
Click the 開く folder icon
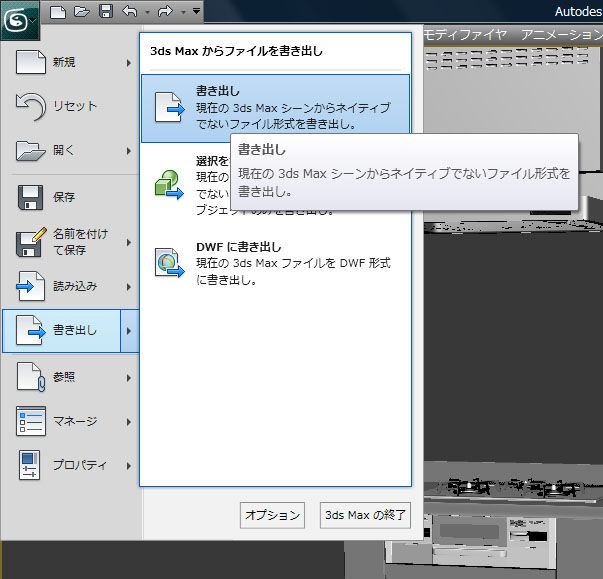[31, 150]
